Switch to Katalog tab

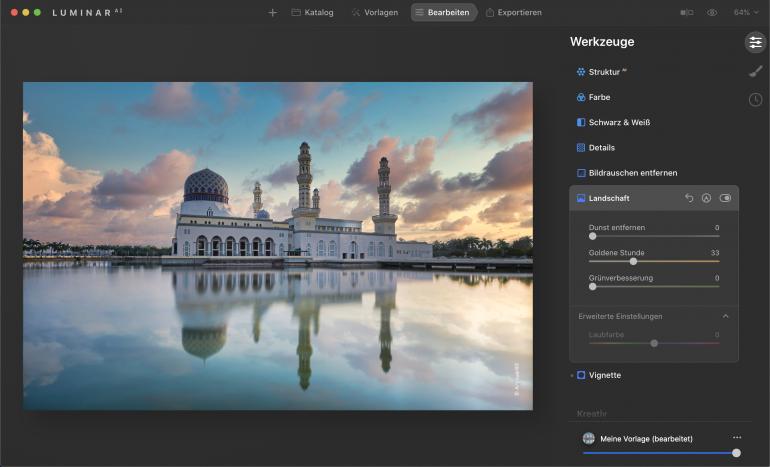point(312,12)
